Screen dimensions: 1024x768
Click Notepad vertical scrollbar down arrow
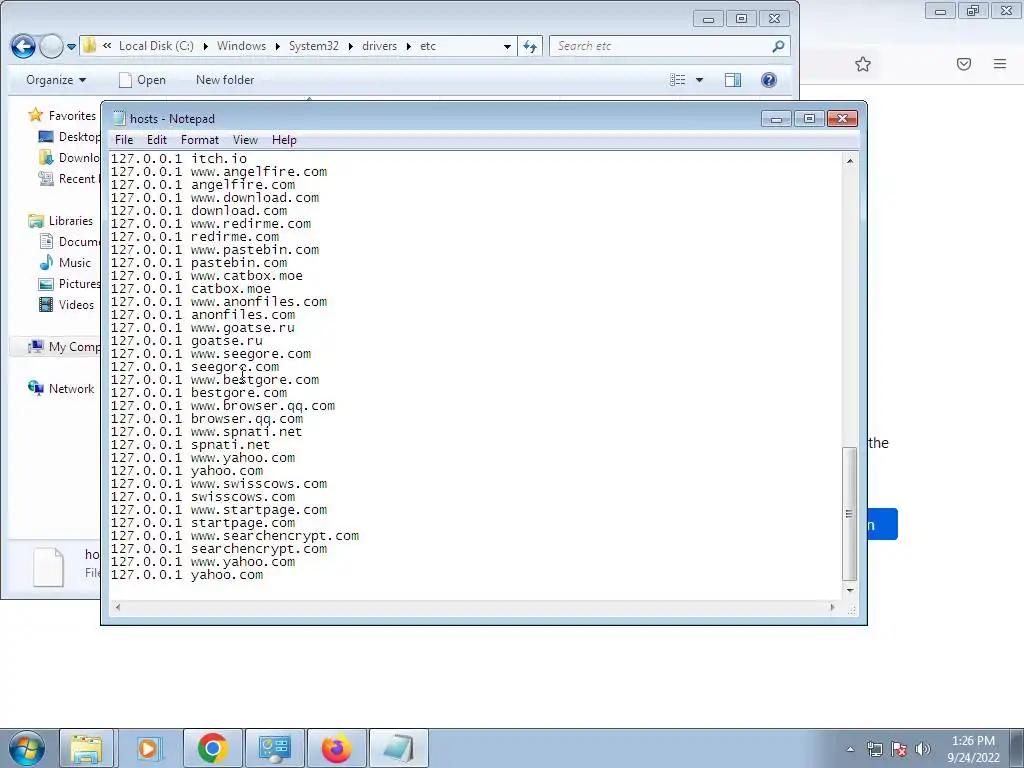coord(850,590)
